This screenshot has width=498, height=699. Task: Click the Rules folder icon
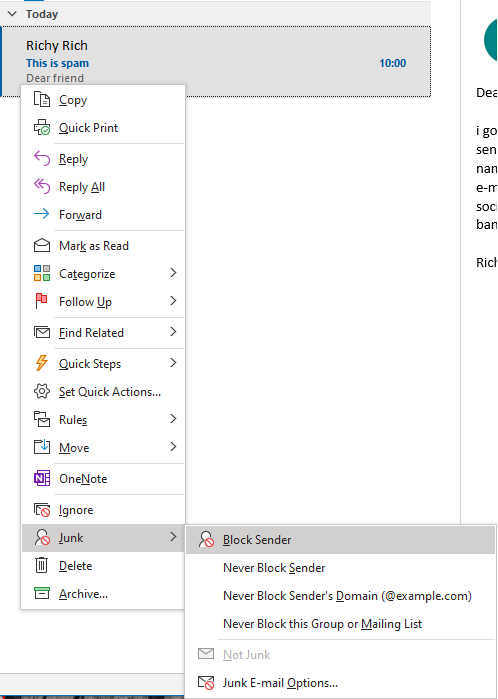tap(42, 419)
